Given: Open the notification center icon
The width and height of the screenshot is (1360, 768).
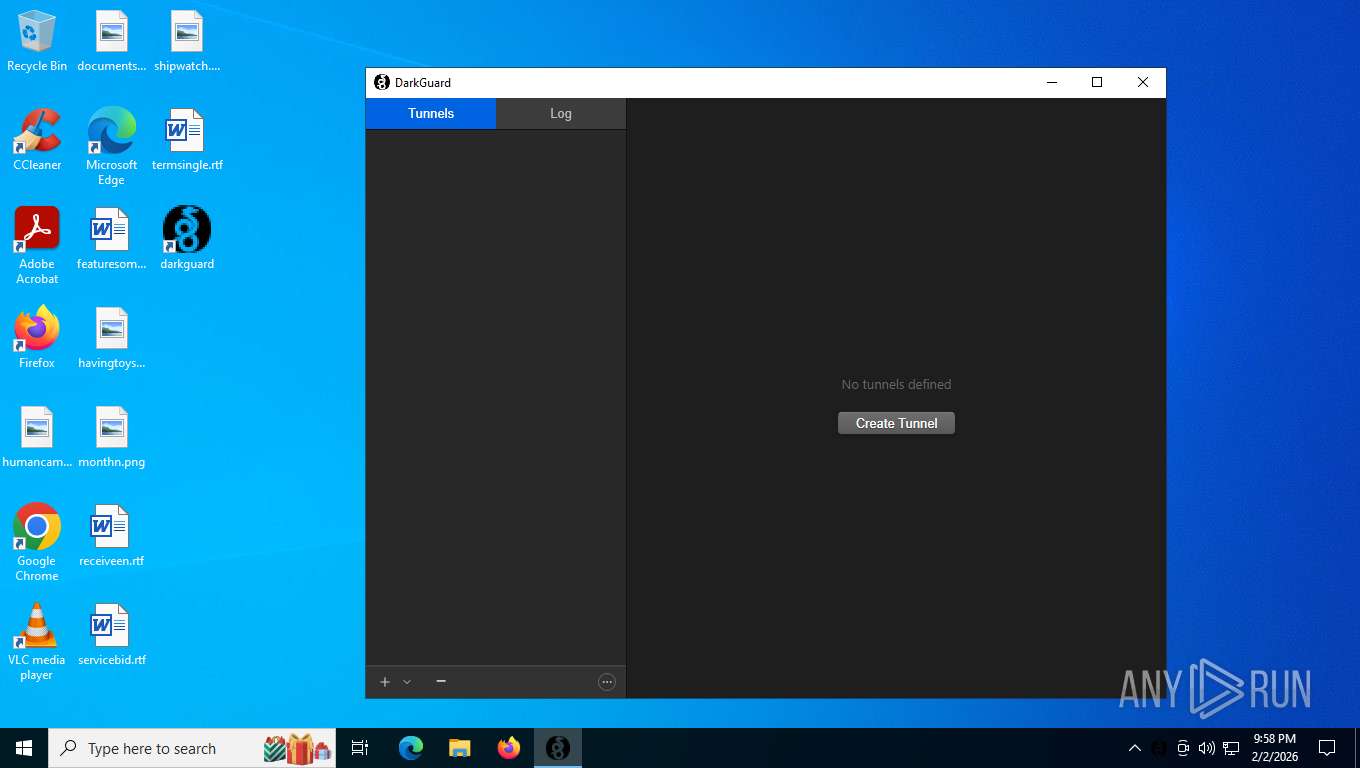Looking at the screenshot, I should click(x=1327, y=748).
